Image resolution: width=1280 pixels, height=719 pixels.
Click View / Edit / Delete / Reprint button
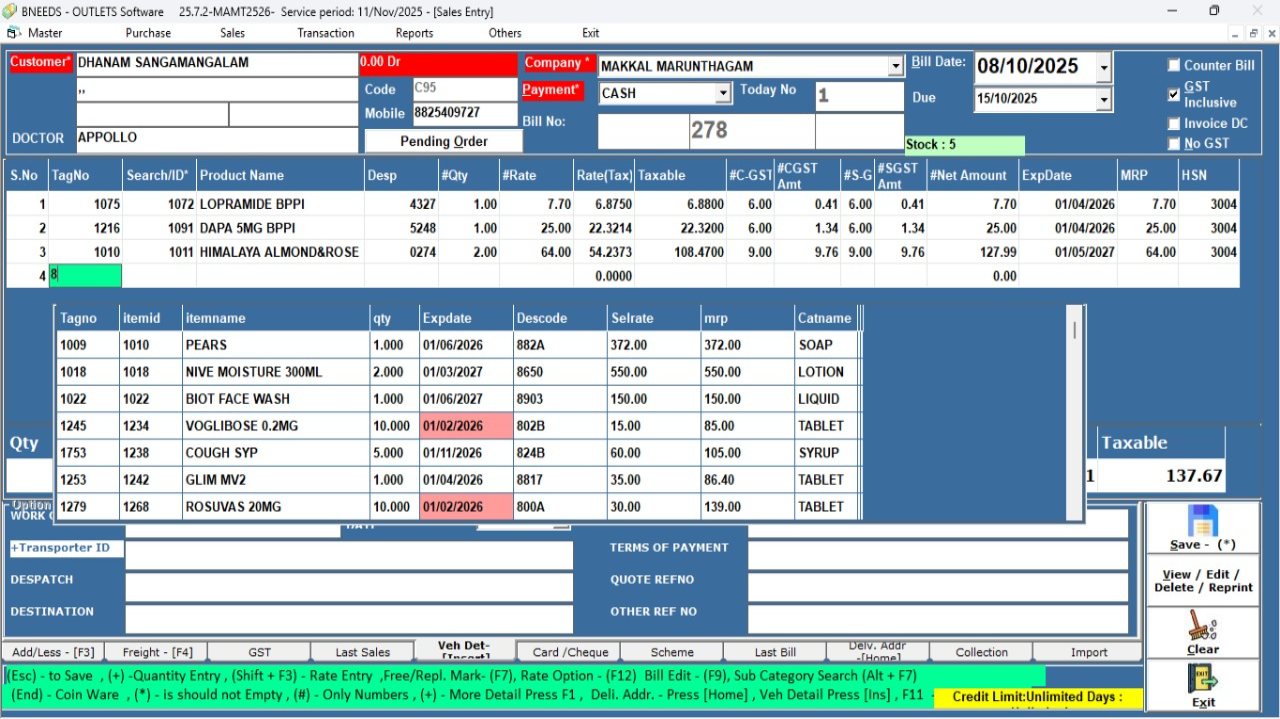(1201, 581)
